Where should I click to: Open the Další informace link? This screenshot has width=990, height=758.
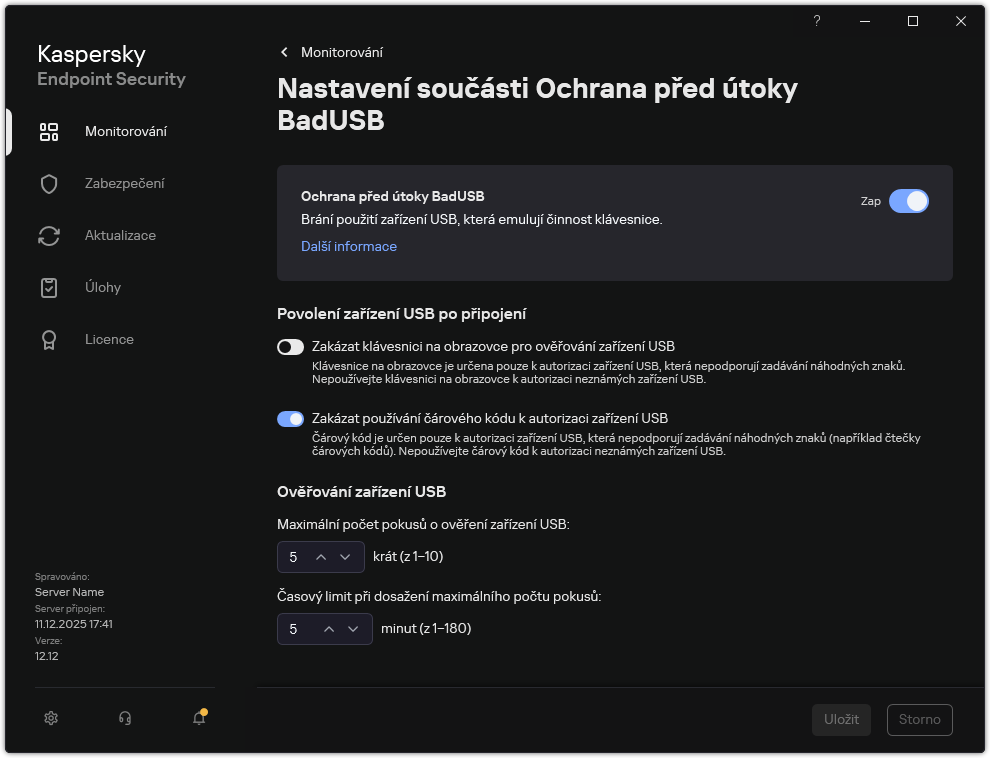click(348, 246)
